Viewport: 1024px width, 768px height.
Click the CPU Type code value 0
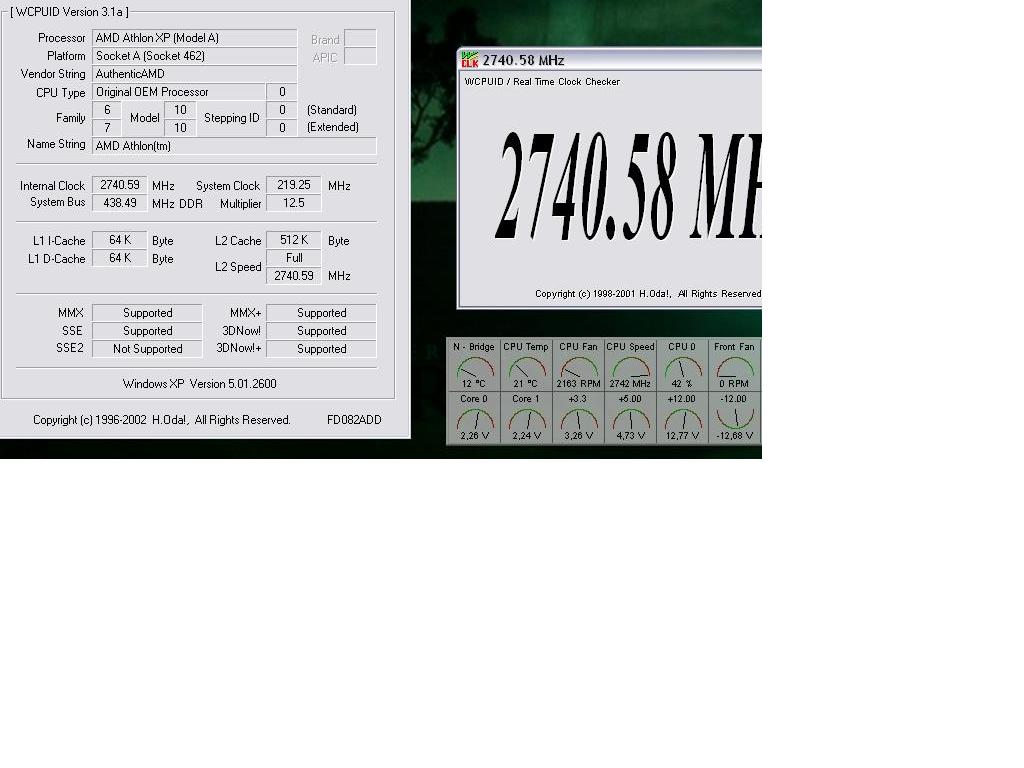282,92
